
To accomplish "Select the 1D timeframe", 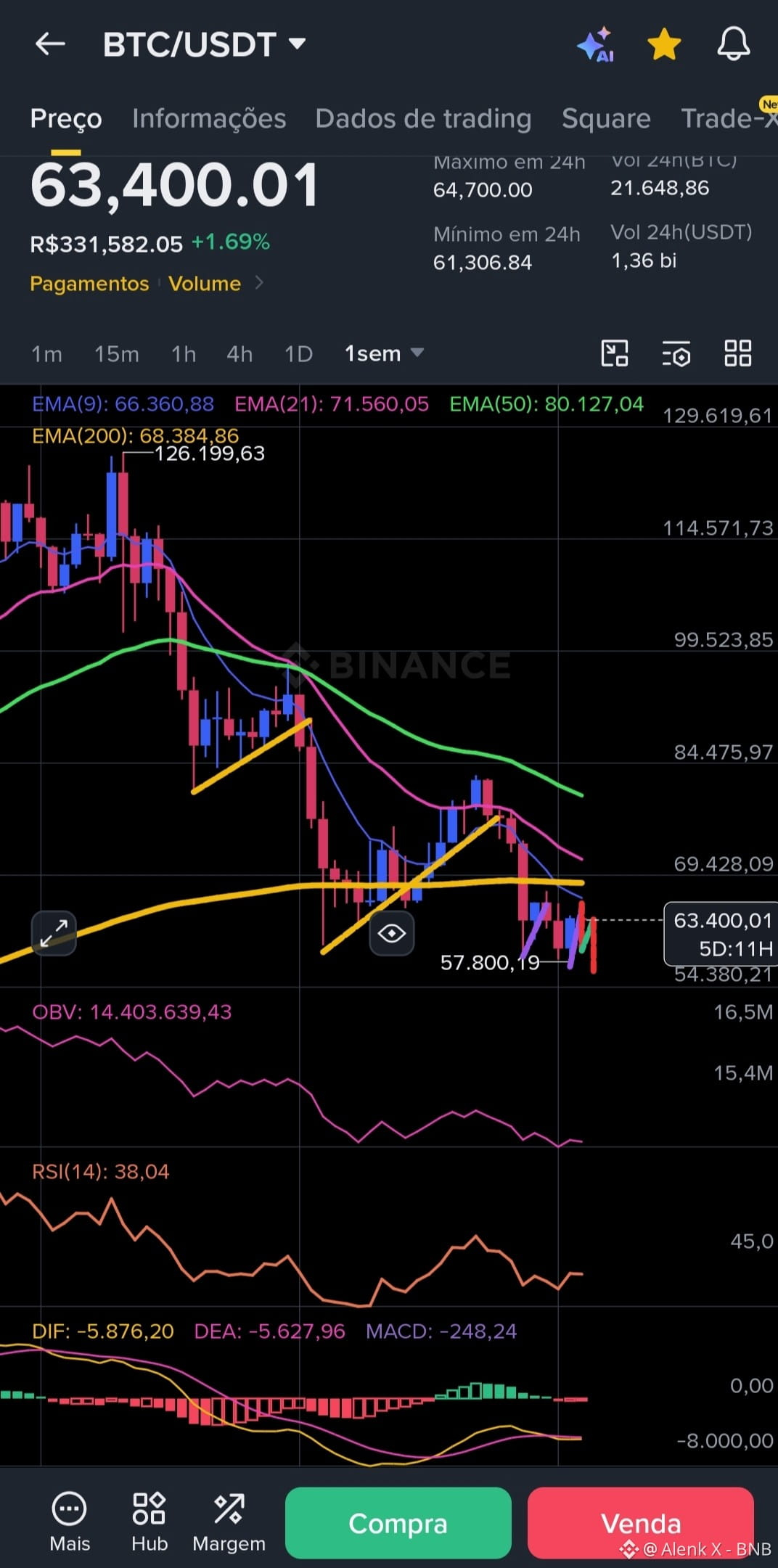I will click(298, 354).
